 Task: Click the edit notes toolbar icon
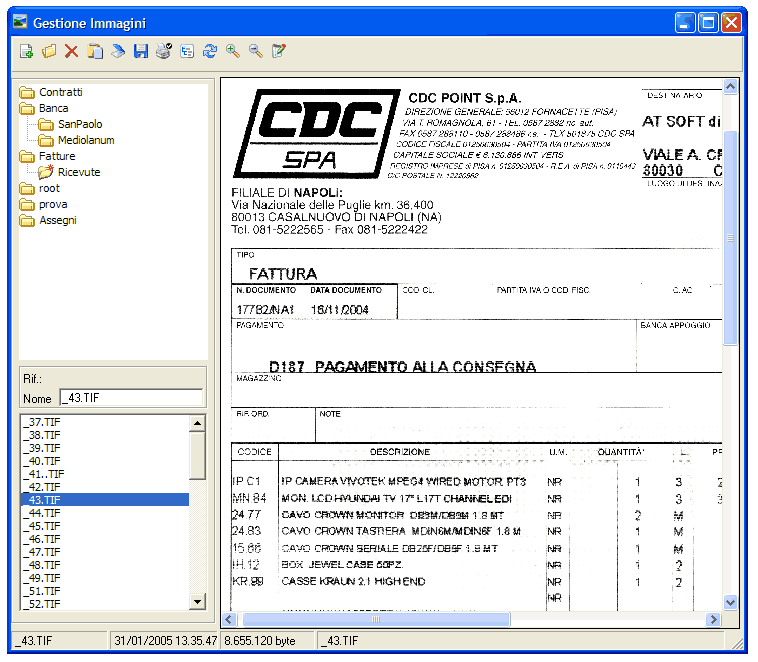pos(279,51)
